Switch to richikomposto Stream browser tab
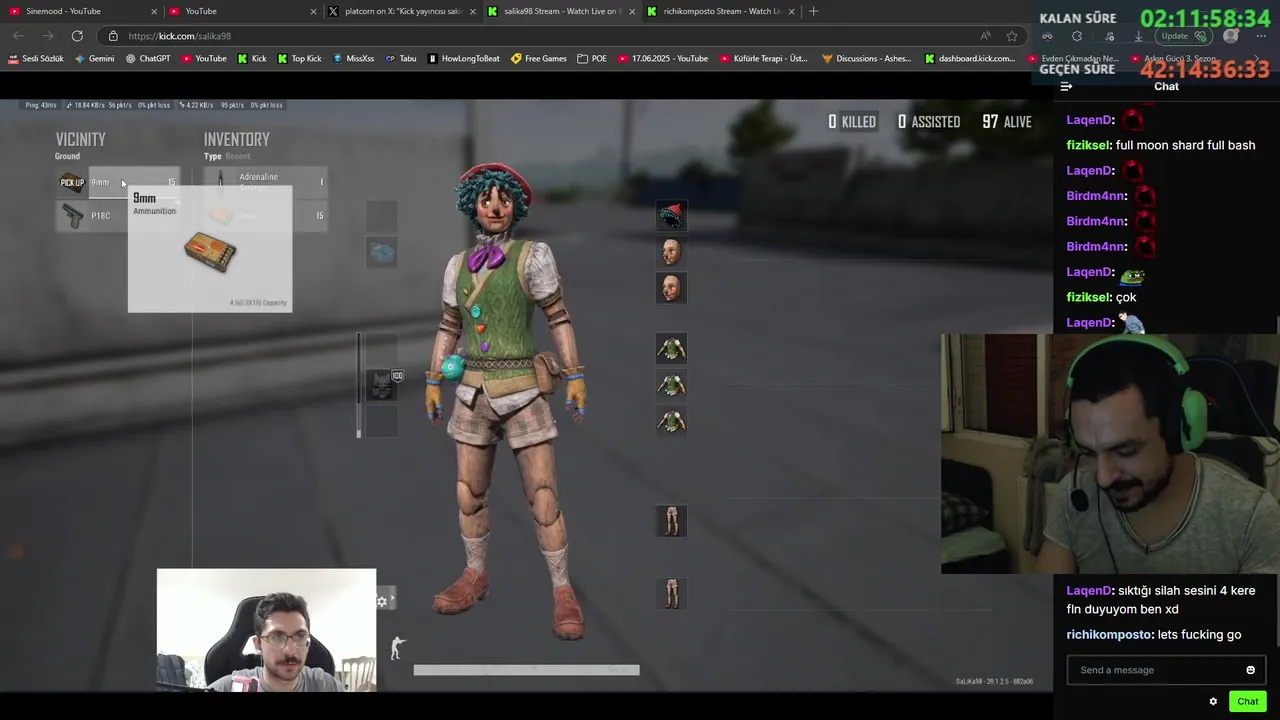 [x=721, y=11]
